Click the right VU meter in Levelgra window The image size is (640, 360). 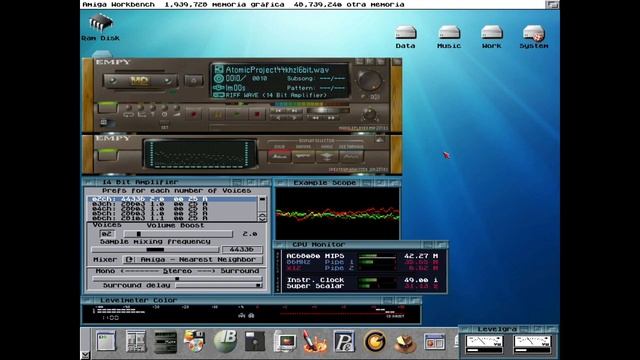532,344
